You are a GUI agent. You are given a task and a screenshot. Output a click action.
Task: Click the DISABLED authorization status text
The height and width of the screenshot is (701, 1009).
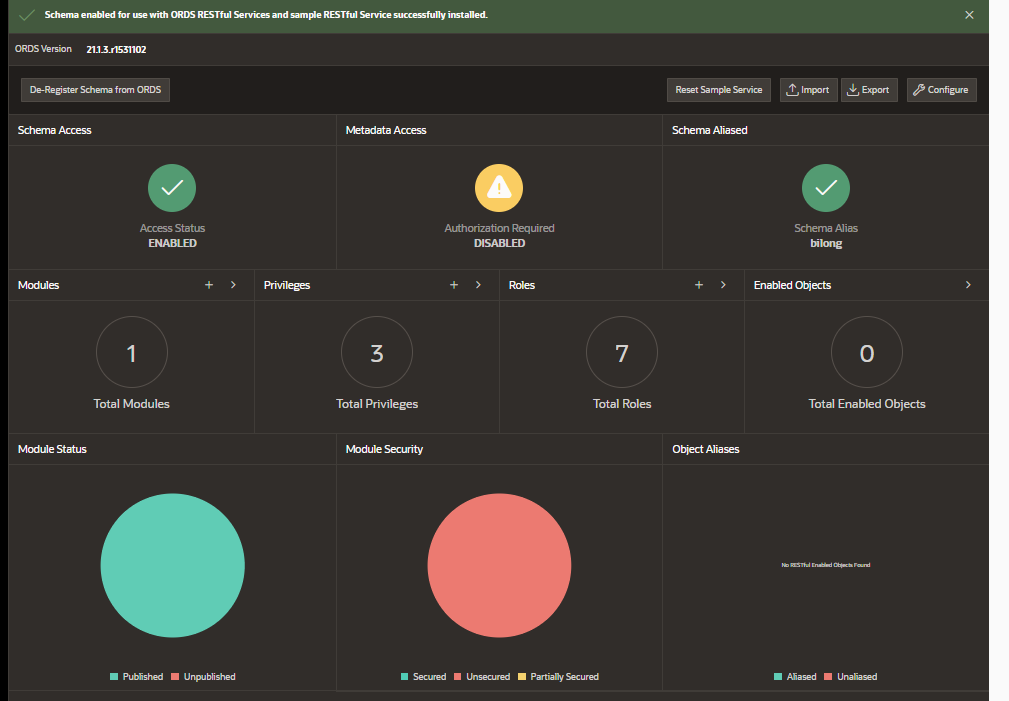coord(499,243)
